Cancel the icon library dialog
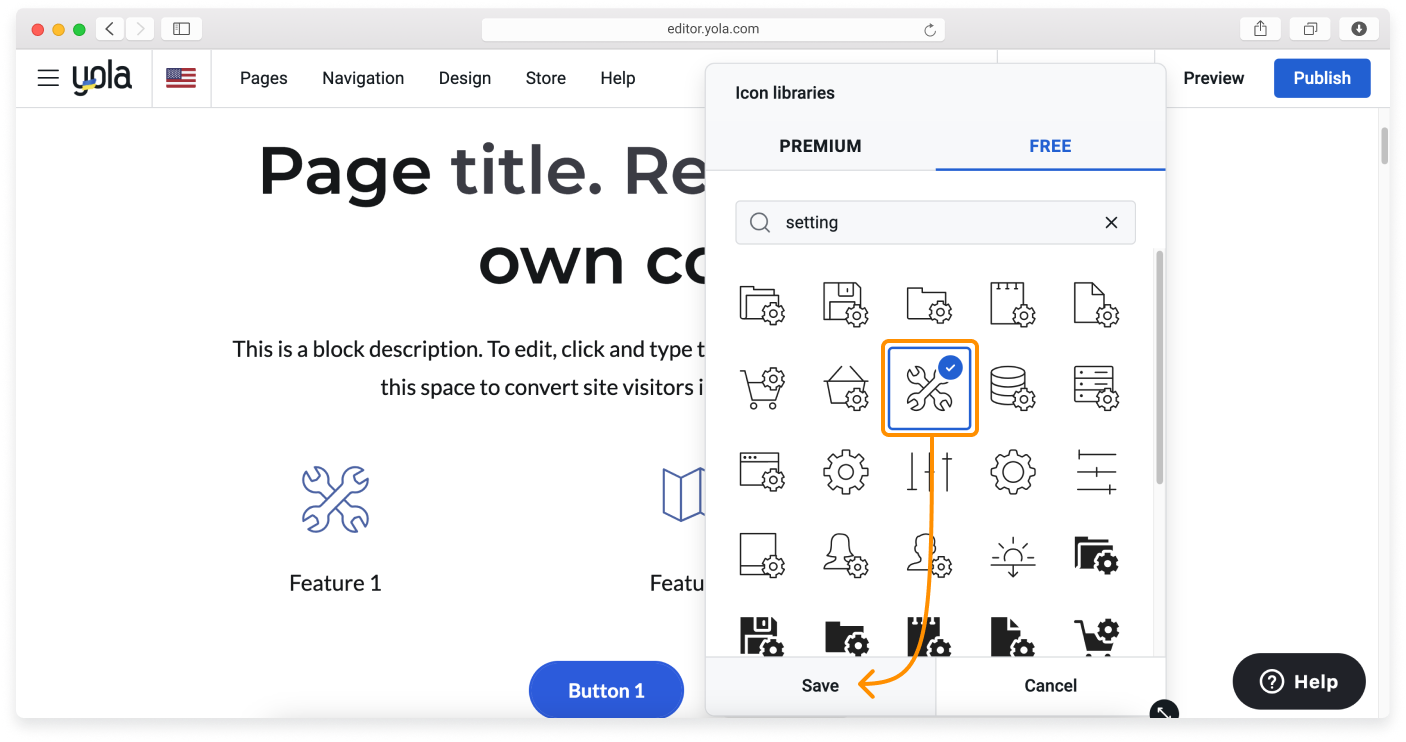 (x=1050, y=686)
